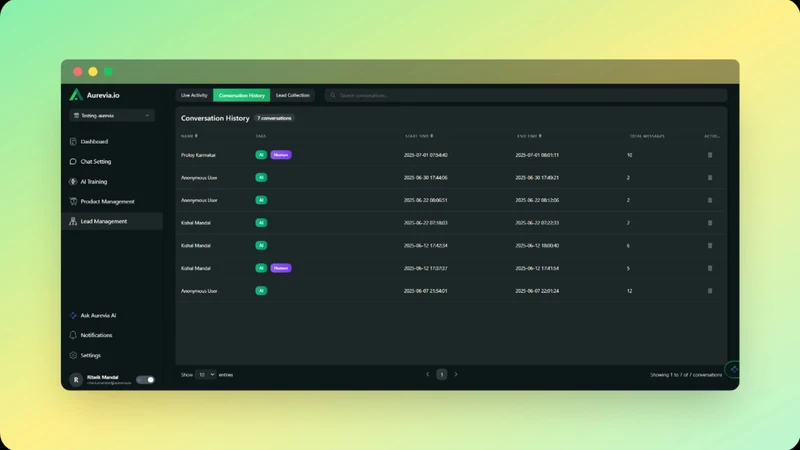Screen dimensions: 800x450
Task: Delete Kishal Mandal conversation with 5 messages
Action: [710, 268]
